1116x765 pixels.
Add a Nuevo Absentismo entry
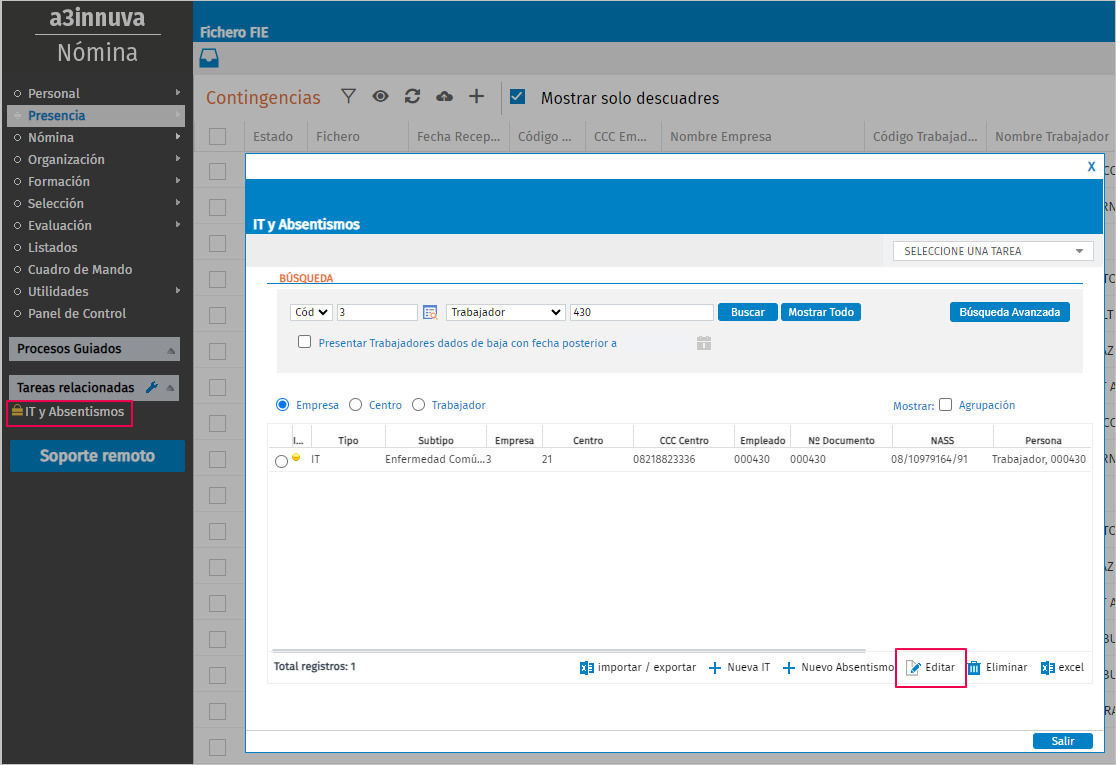point(838,668)
